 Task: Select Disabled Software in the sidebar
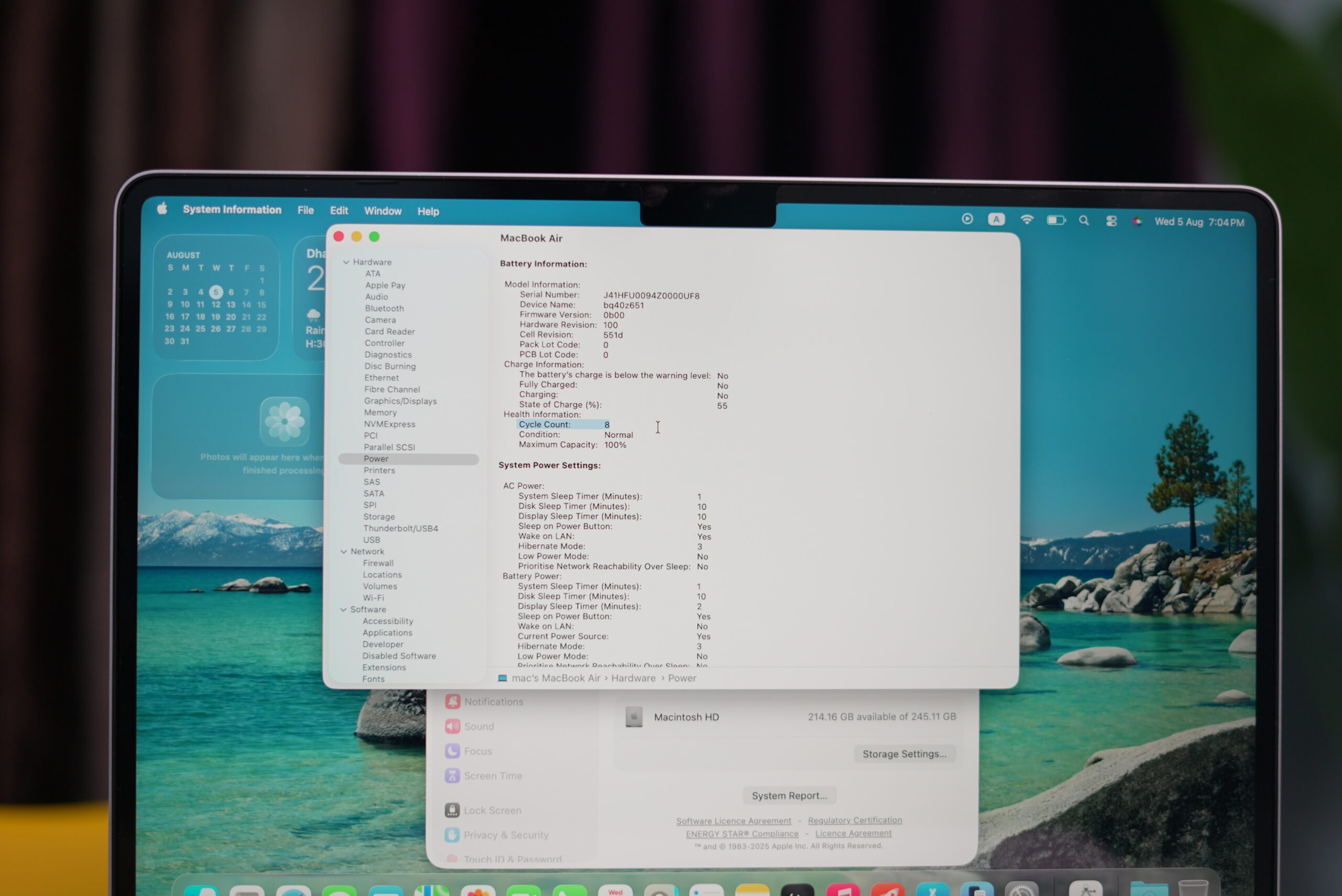click(x=399, y=656)
